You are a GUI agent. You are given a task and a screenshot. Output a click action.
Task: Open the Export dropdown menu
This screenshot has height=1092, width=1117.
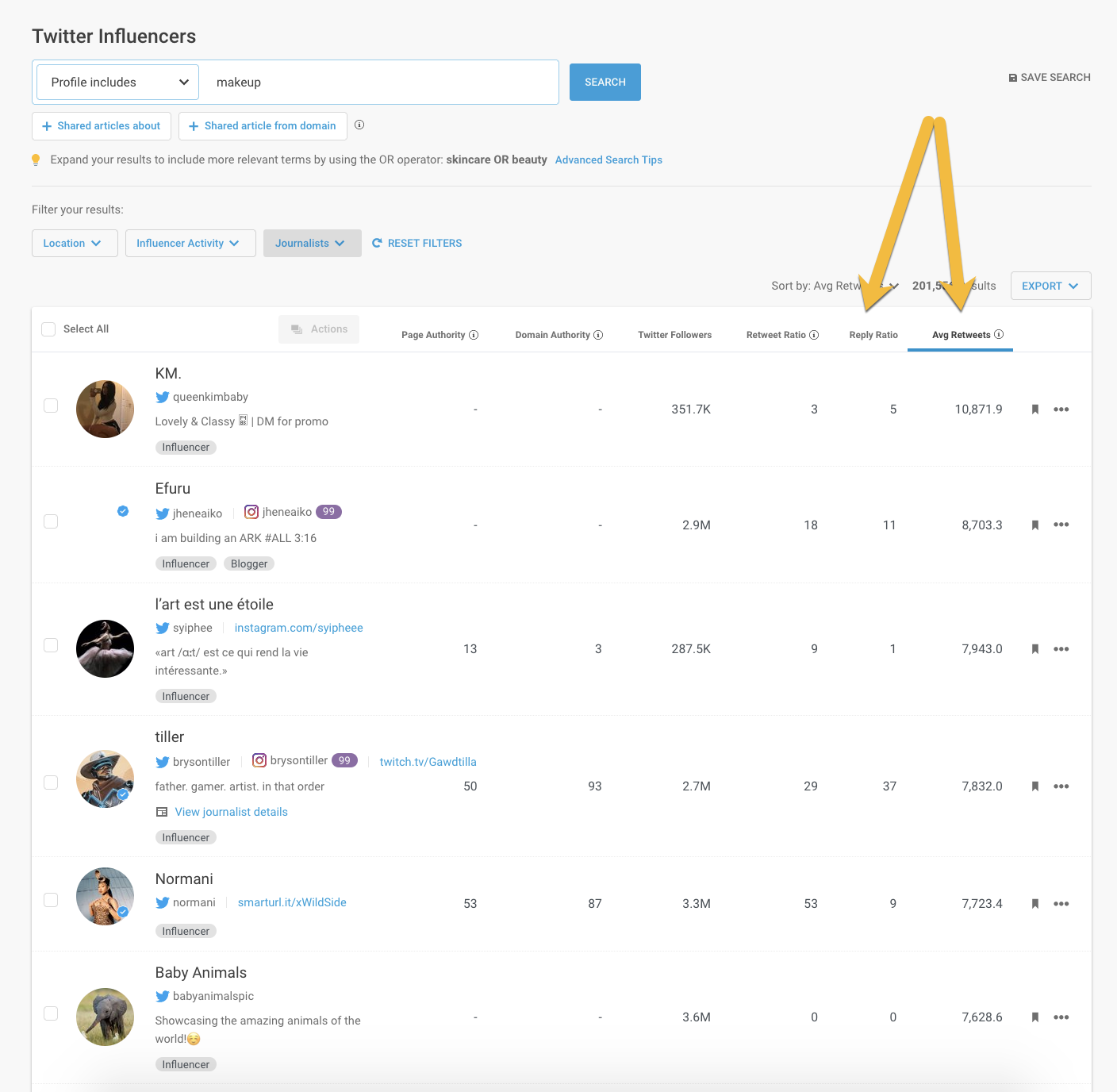tap(1050, 286)
